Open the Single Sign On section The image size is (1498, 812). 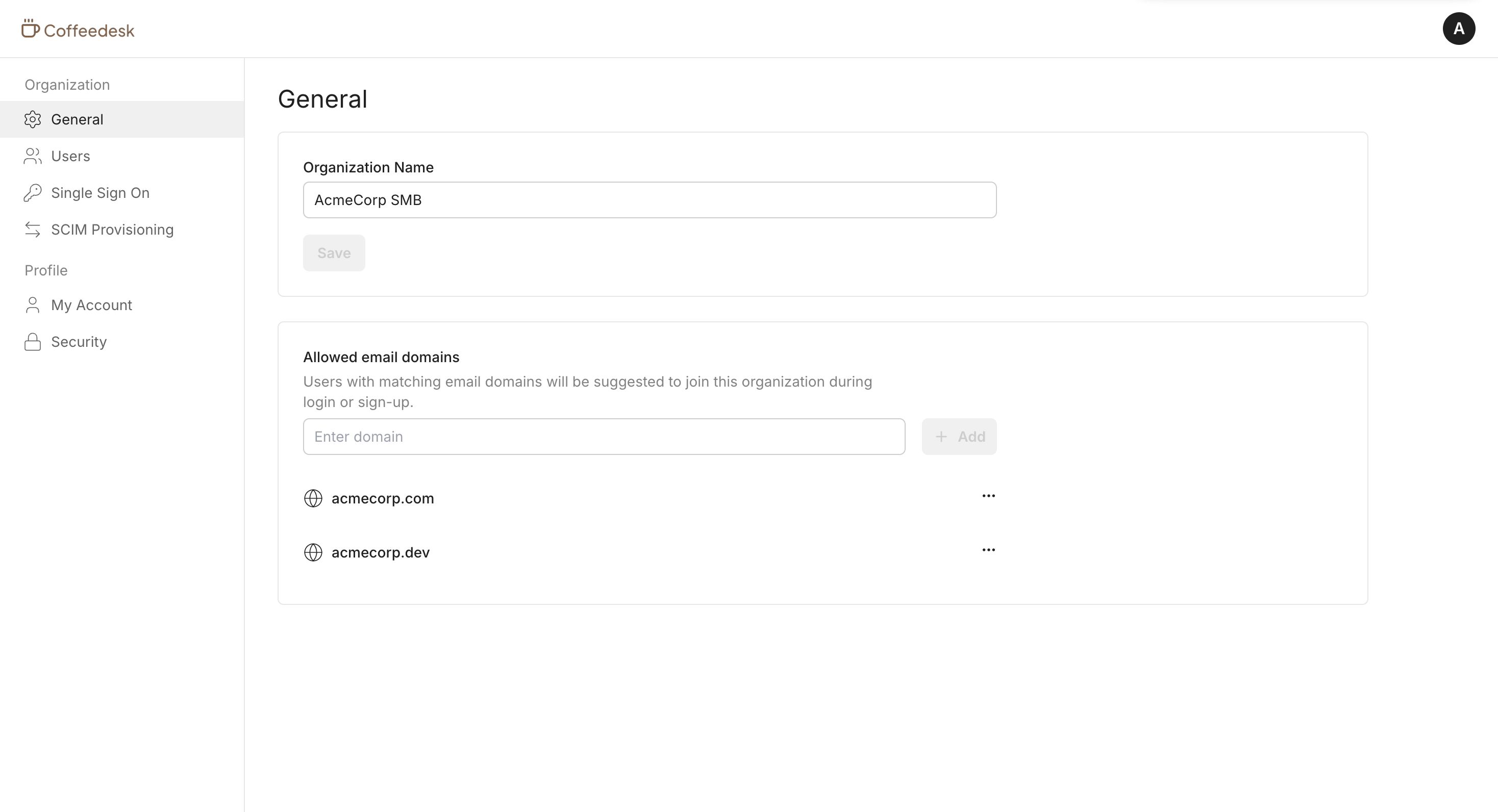pos(100,192)
